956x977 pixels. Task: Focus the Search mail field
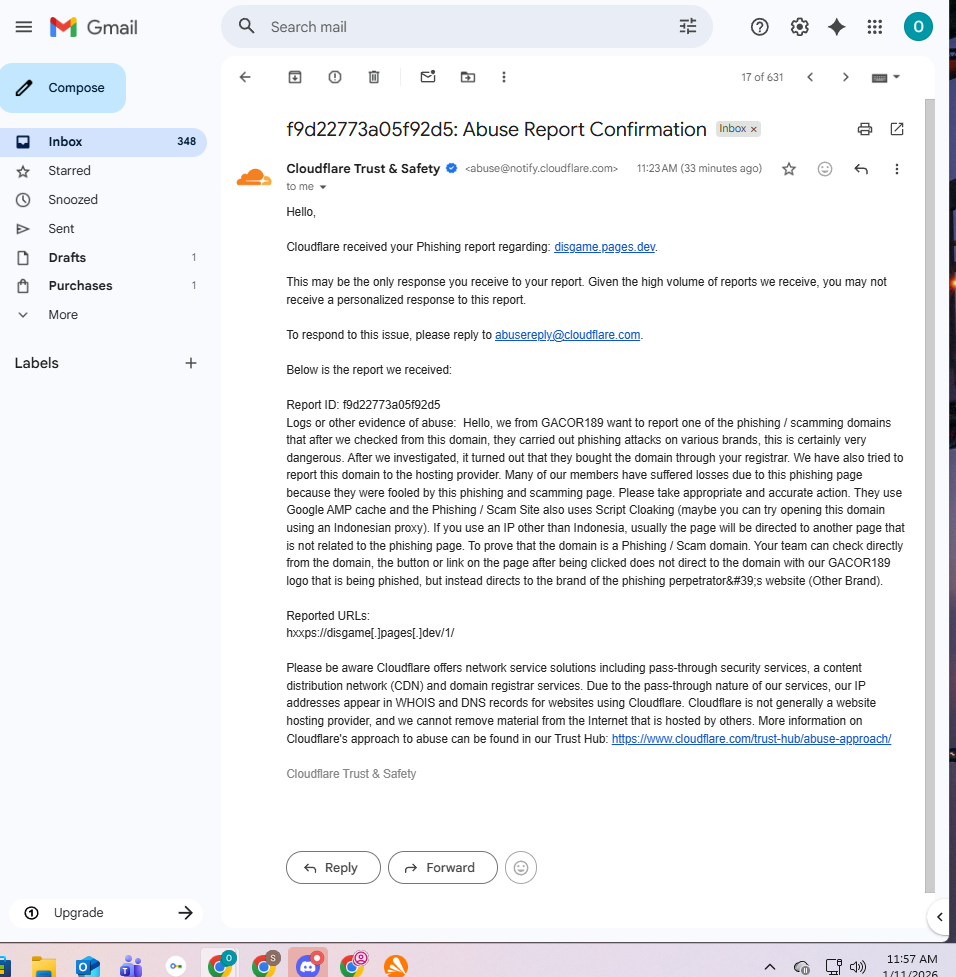467,27
